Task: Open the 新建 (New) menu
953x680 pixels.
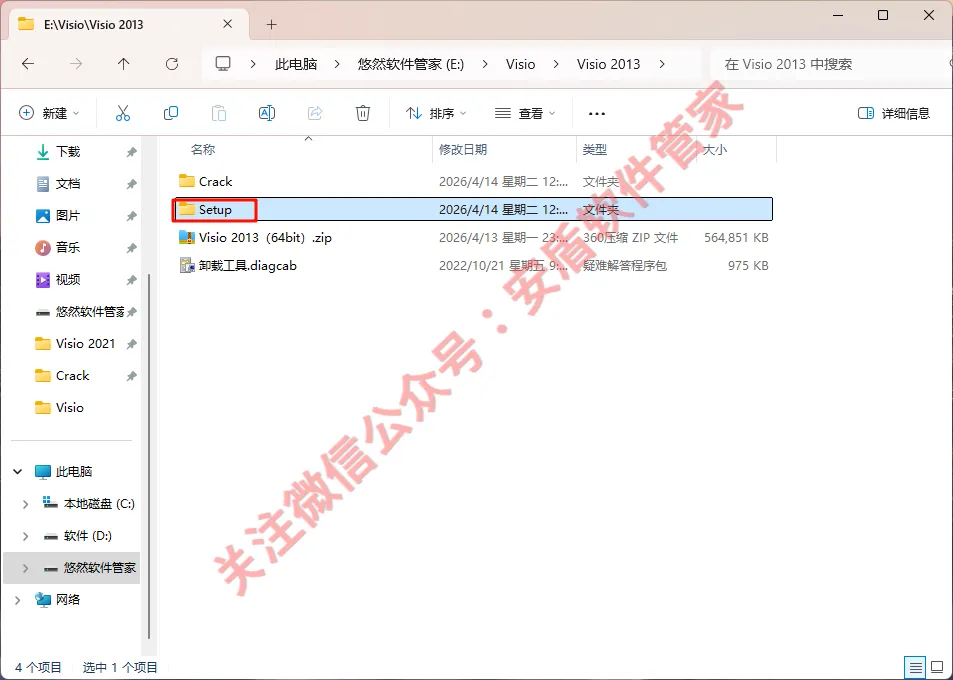Action: point(49,113)
